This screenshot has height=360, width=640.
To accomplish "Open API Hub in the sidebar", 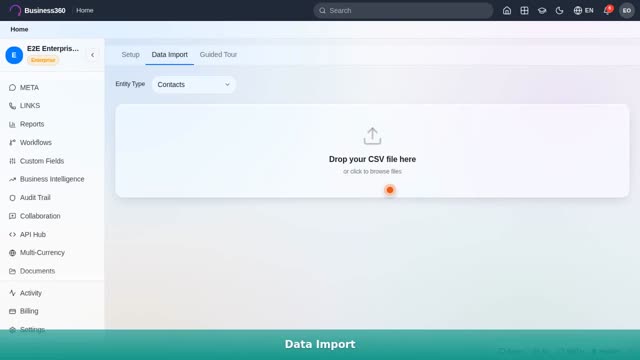I will [52, 234].
